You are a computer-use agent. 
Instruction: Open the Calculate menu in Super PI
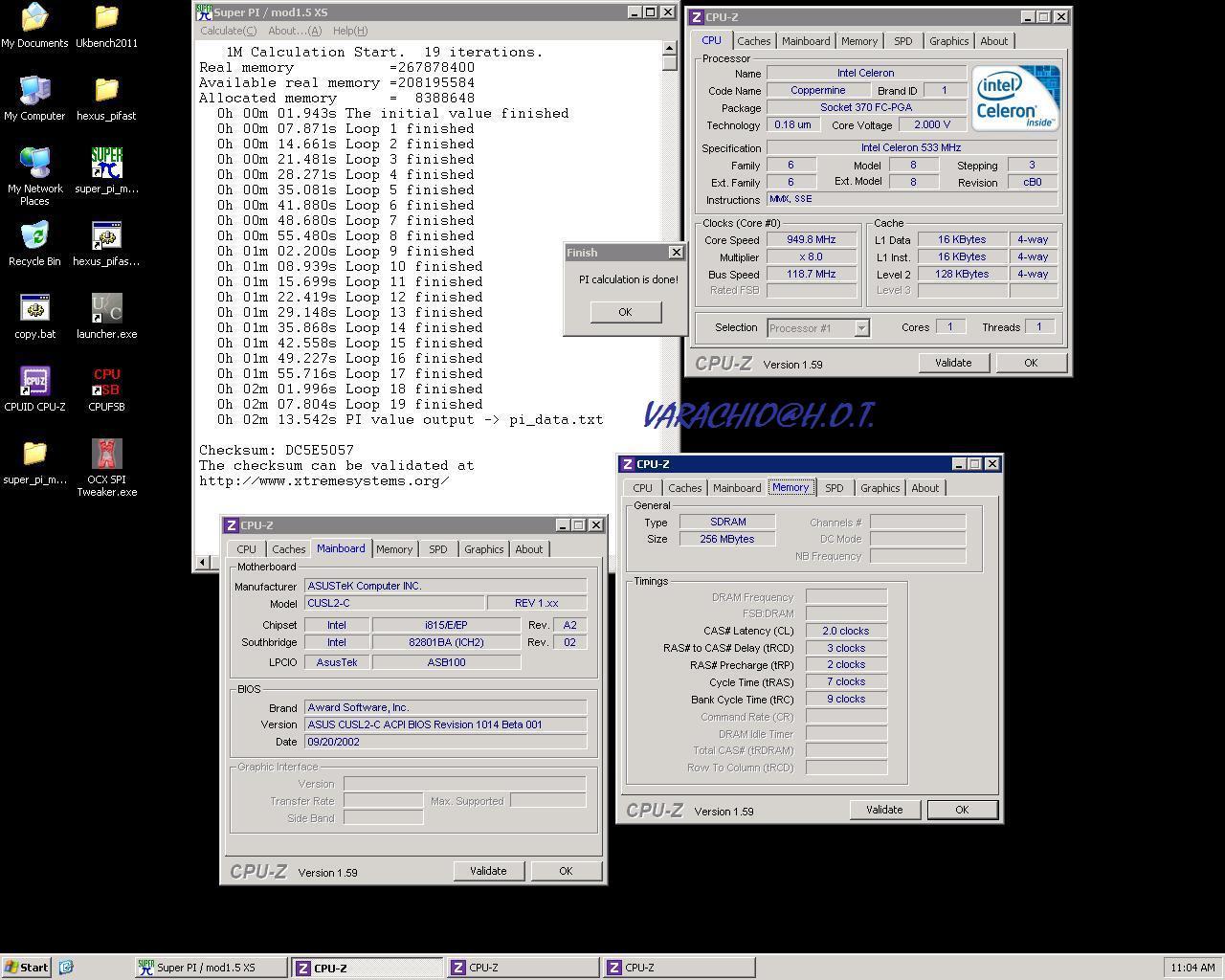click(228, 31)
